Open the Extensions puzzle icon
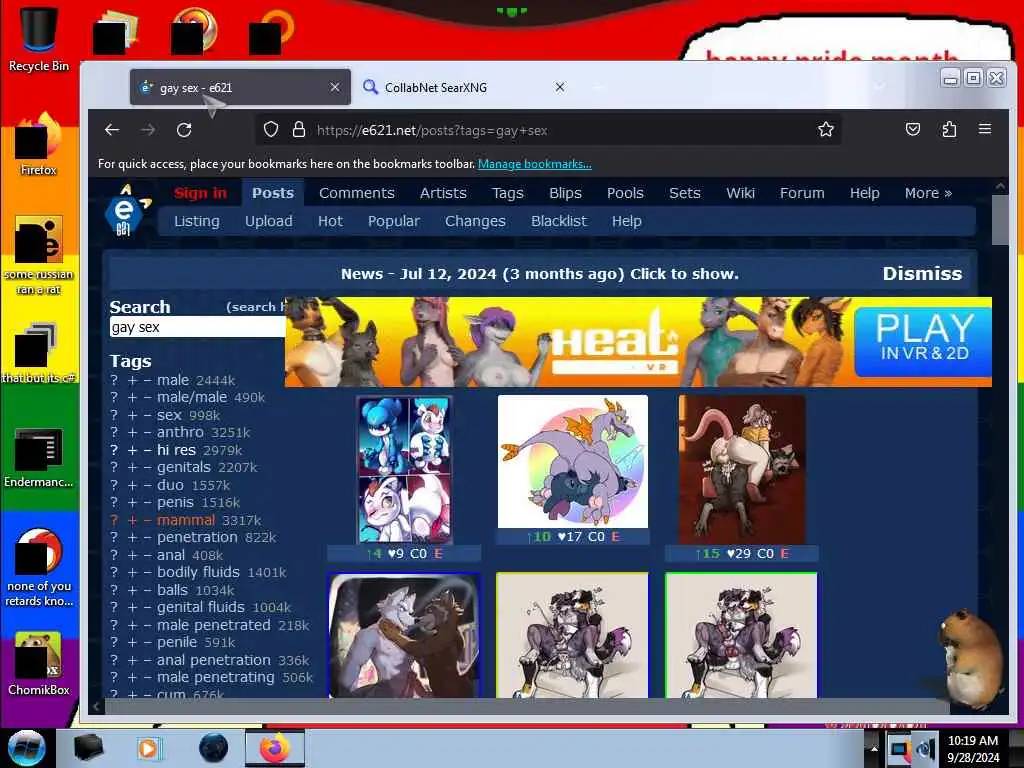 point(949,129)
